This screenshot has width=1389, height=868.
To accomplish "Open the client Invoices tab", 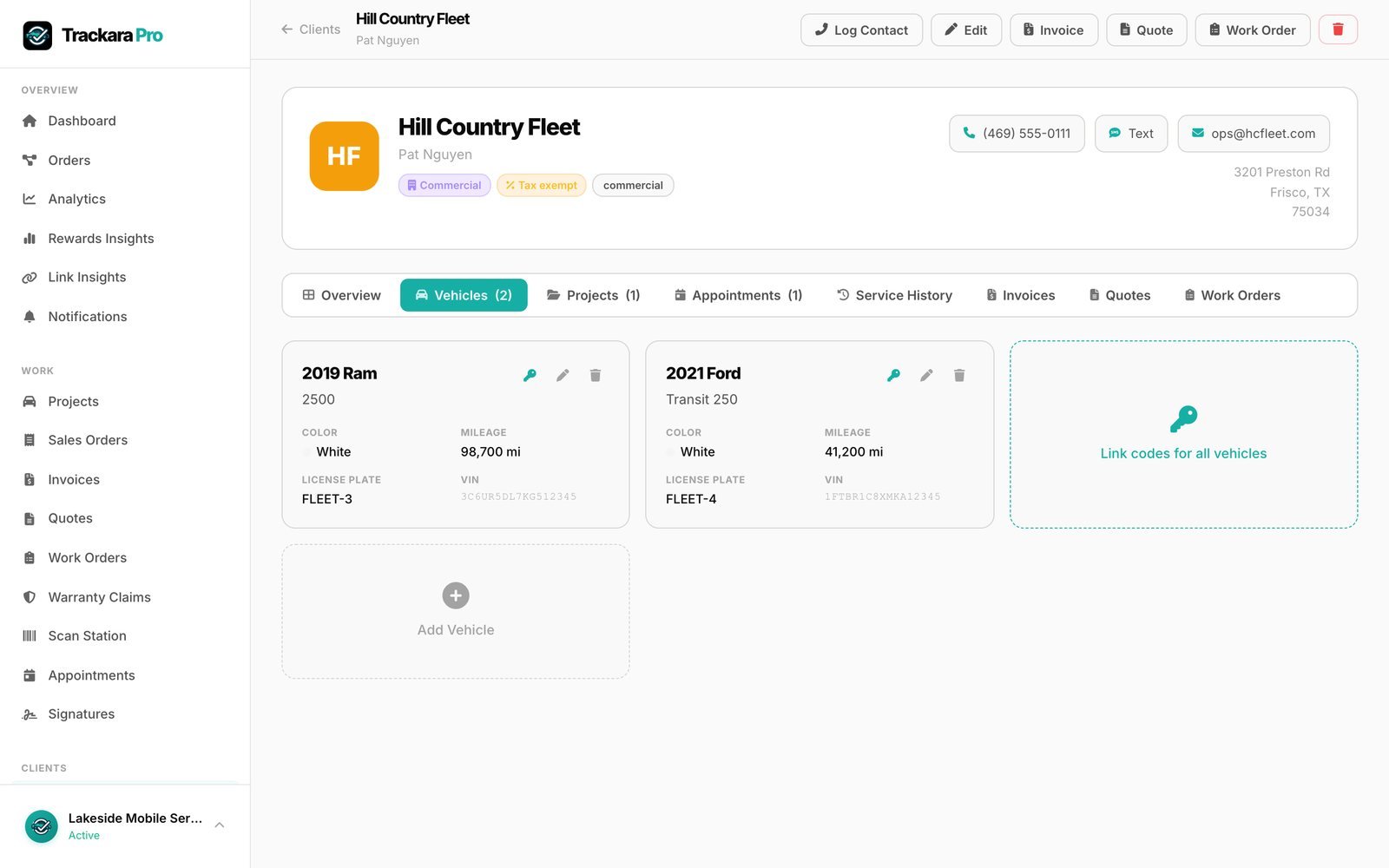I will [x=1021, y=295].
